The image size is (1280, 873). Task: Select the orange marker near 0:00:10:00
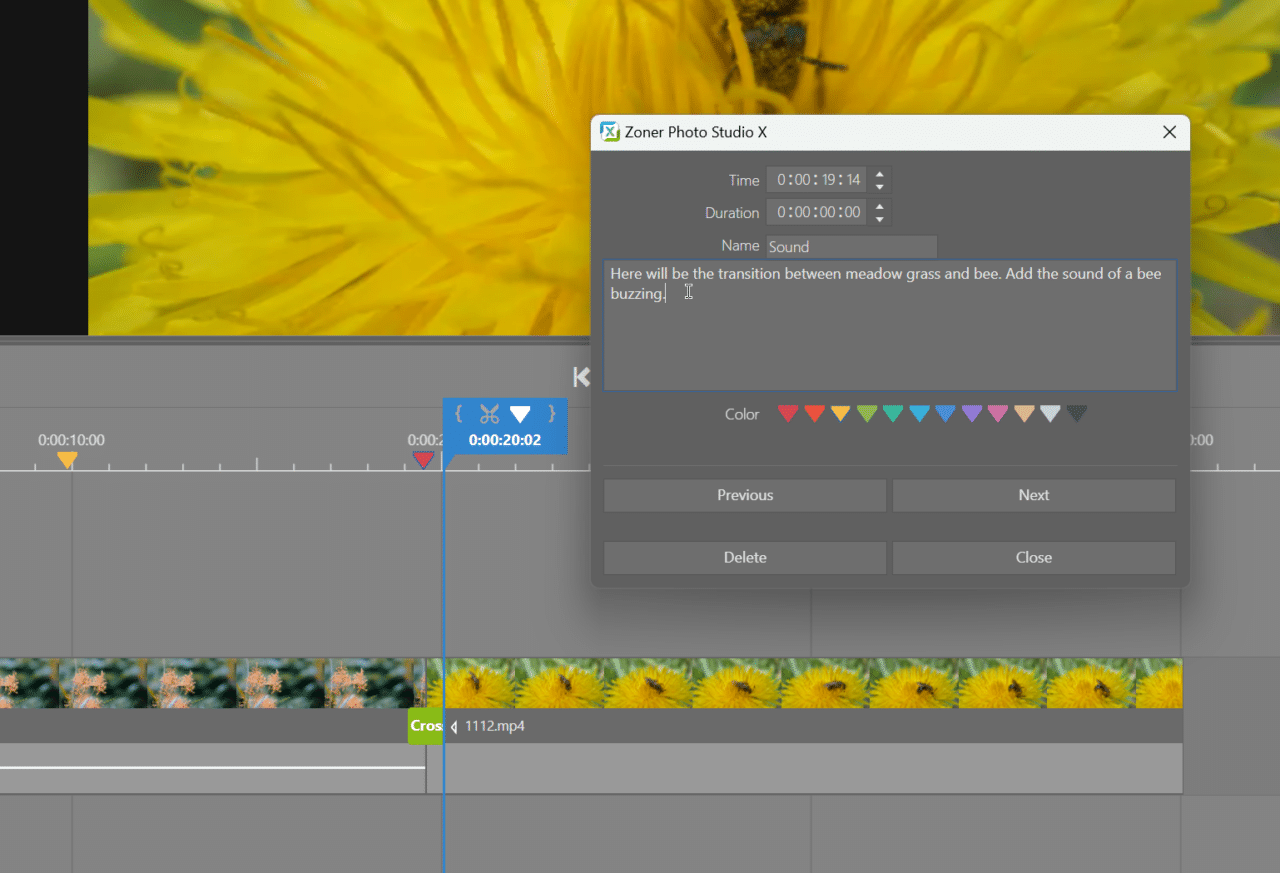(66, 459)
